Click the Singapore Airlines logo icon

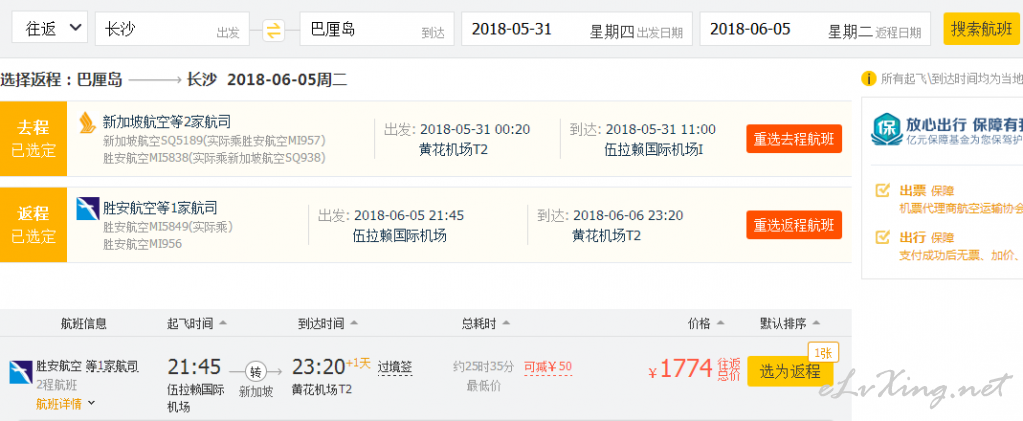coord(87,121)
